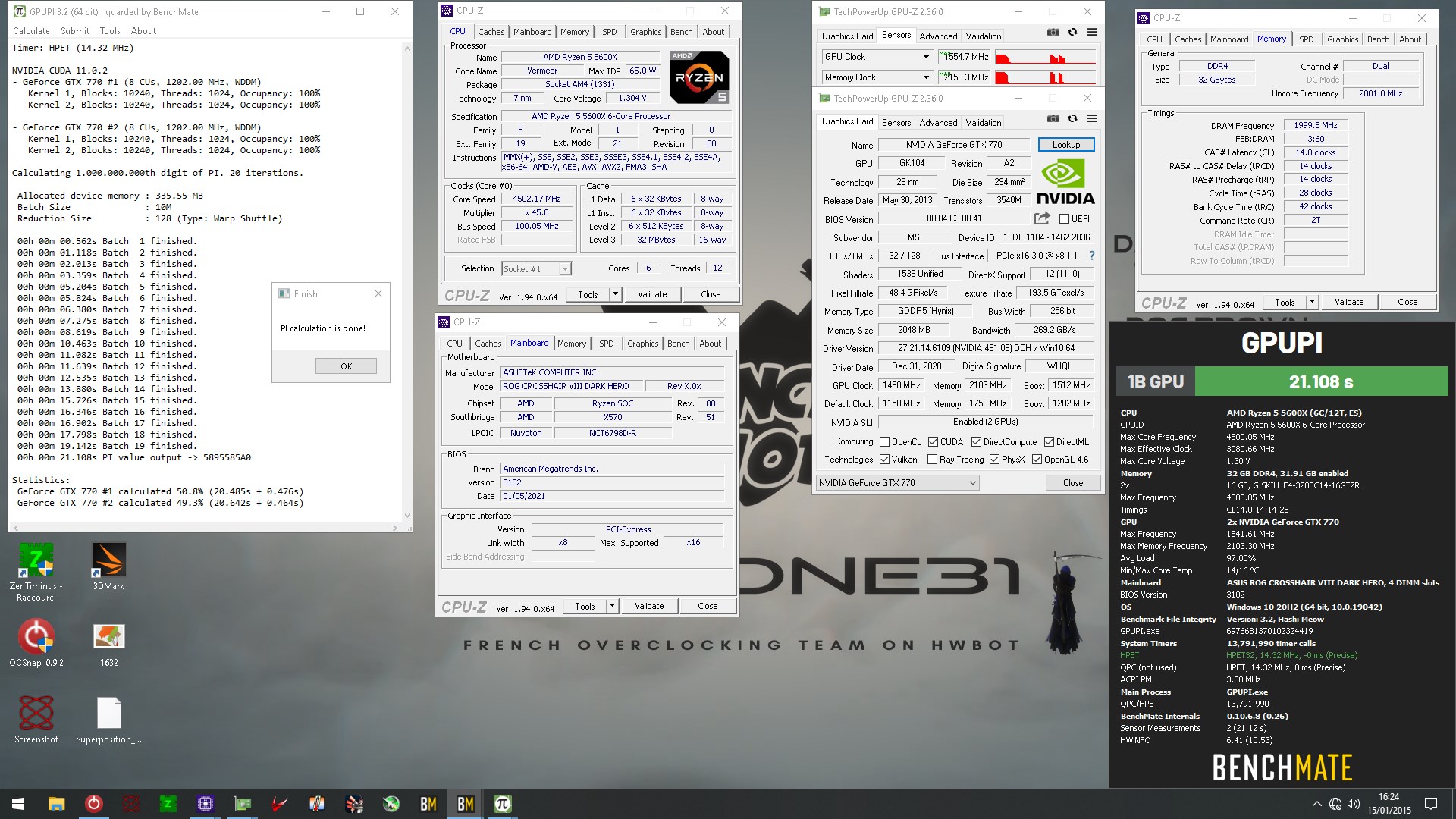Click the GPUPI pi taskbar icon
The image size is (1456, 819).
click(x=502, y=804)
